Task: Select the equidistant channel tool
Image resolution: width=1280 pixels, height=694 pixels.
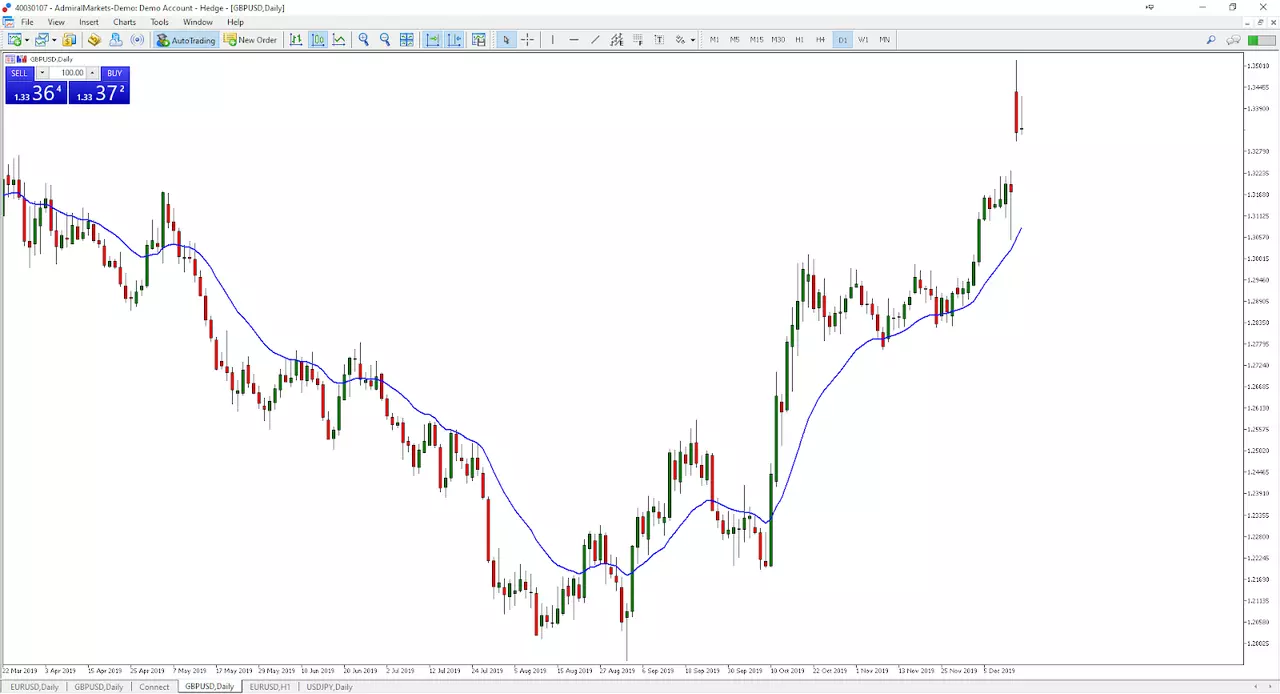Action: tap(616, 40)
